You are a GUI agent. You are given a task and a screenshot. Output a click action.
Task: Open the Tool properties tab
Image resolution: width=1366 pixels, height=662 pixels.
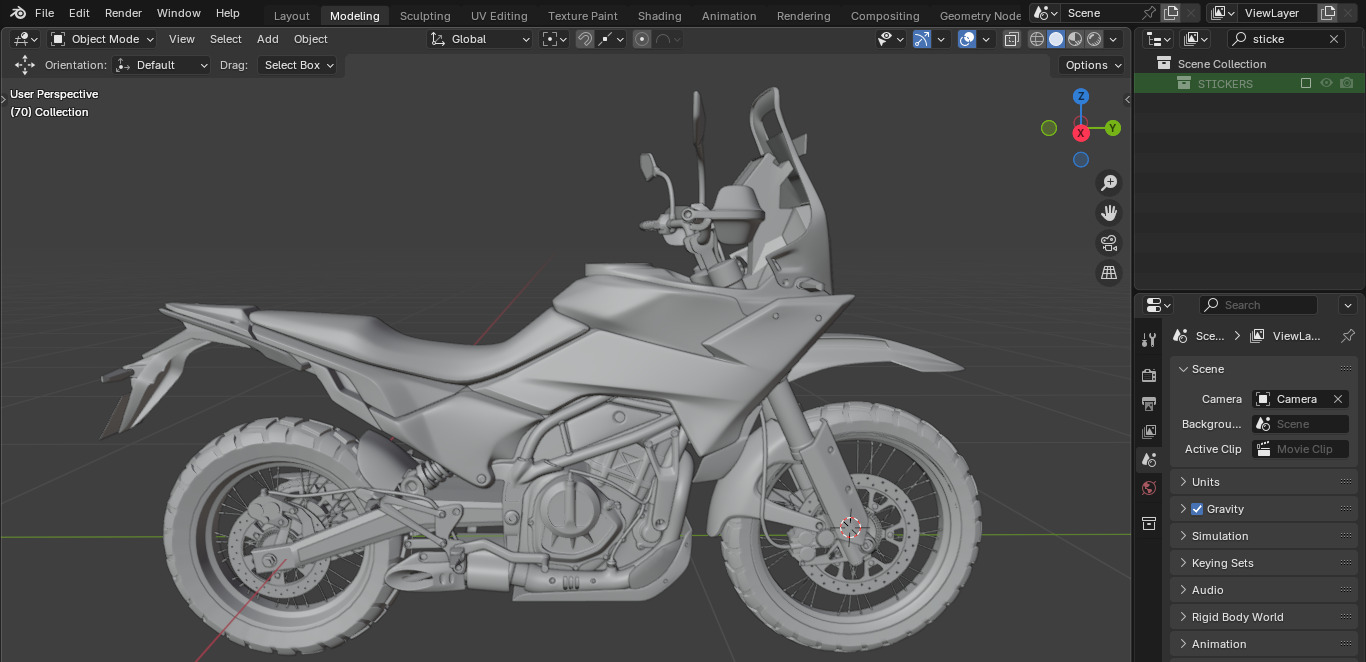1149,340
